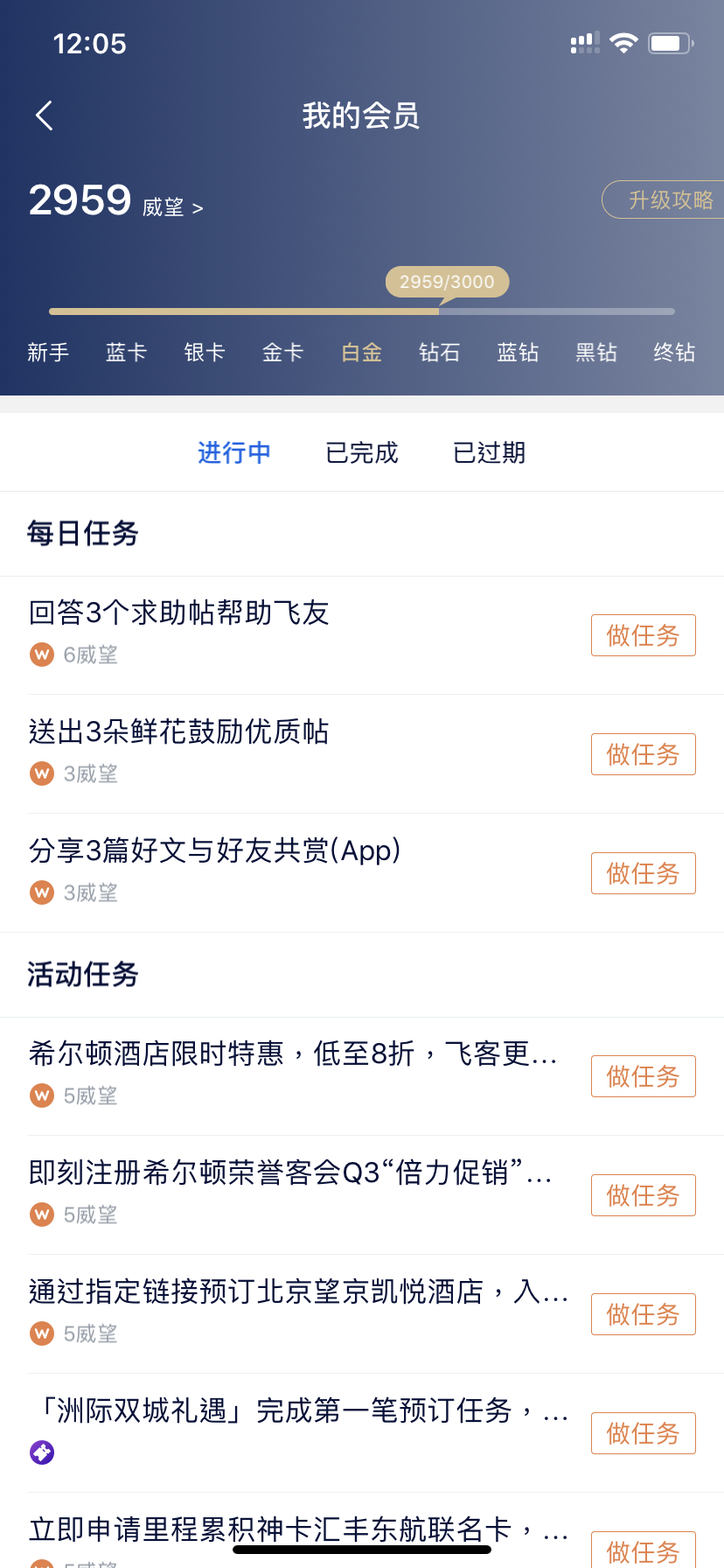This screenshot has width=724, height=1568.
Task: Tap the battery icon in status bar
Action: click(x=671, y=43)
